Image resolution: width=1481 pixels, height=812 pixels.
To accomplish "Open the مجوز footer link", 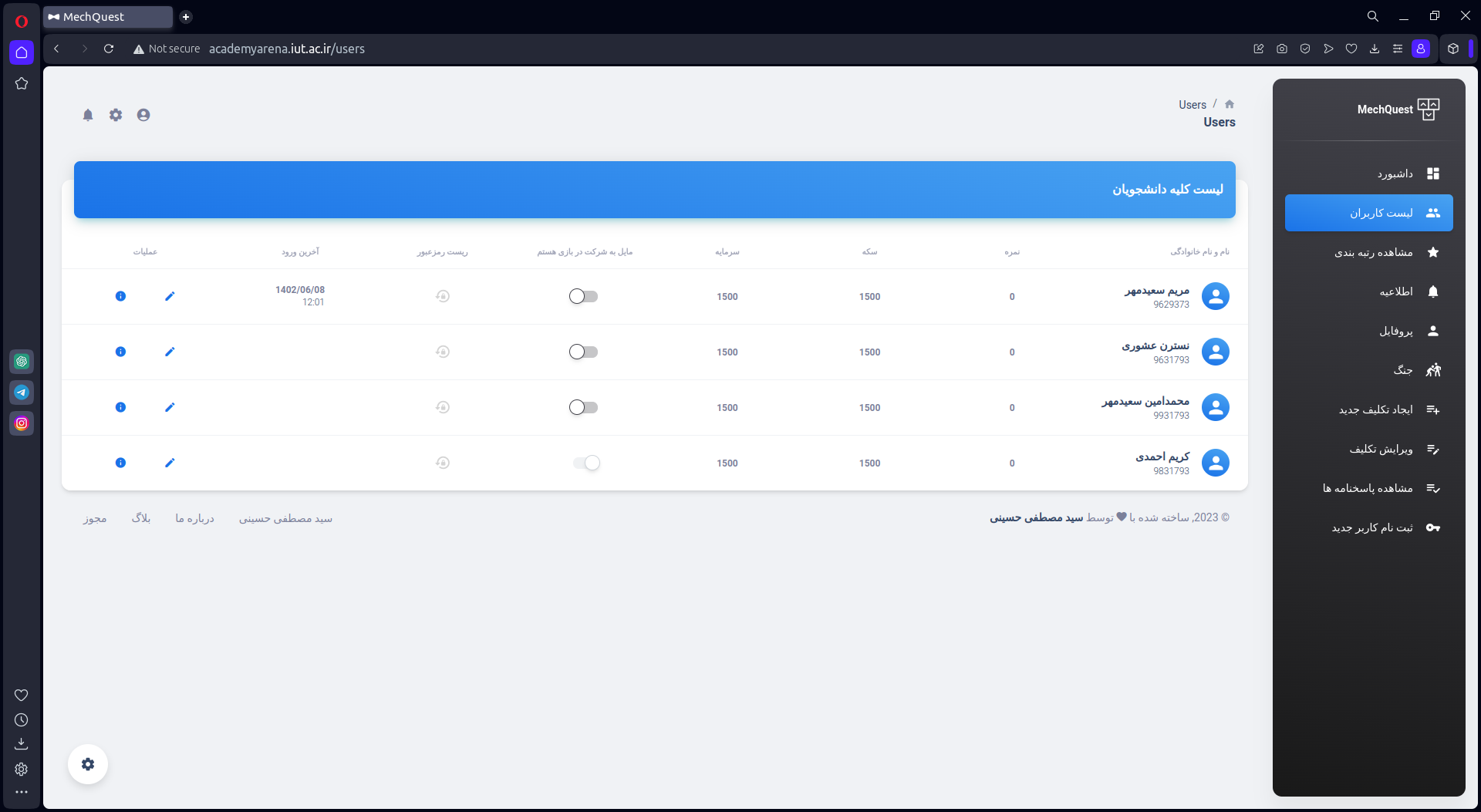I will coord(95,518).
